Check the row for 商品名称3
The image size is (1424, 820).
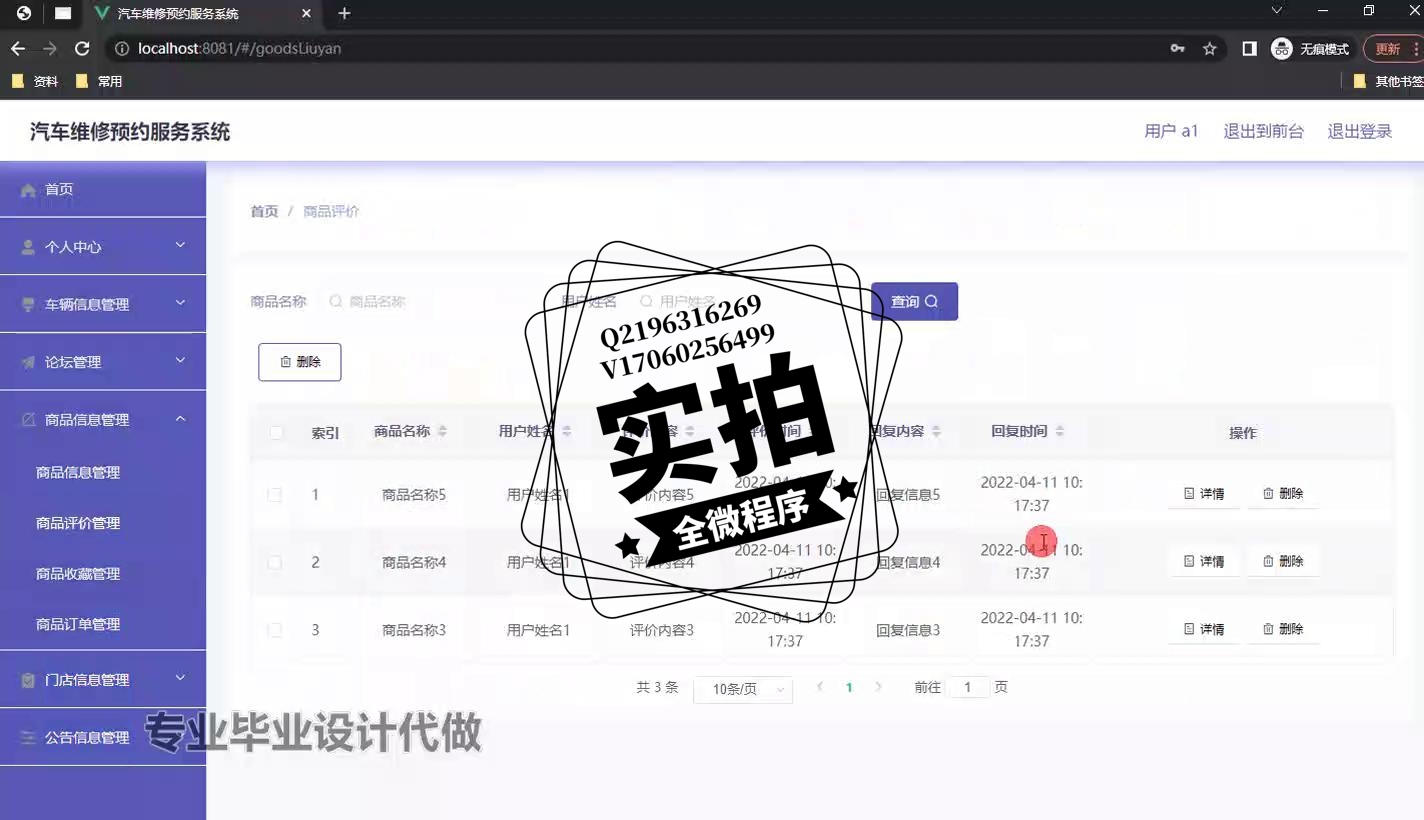(274, 630)
